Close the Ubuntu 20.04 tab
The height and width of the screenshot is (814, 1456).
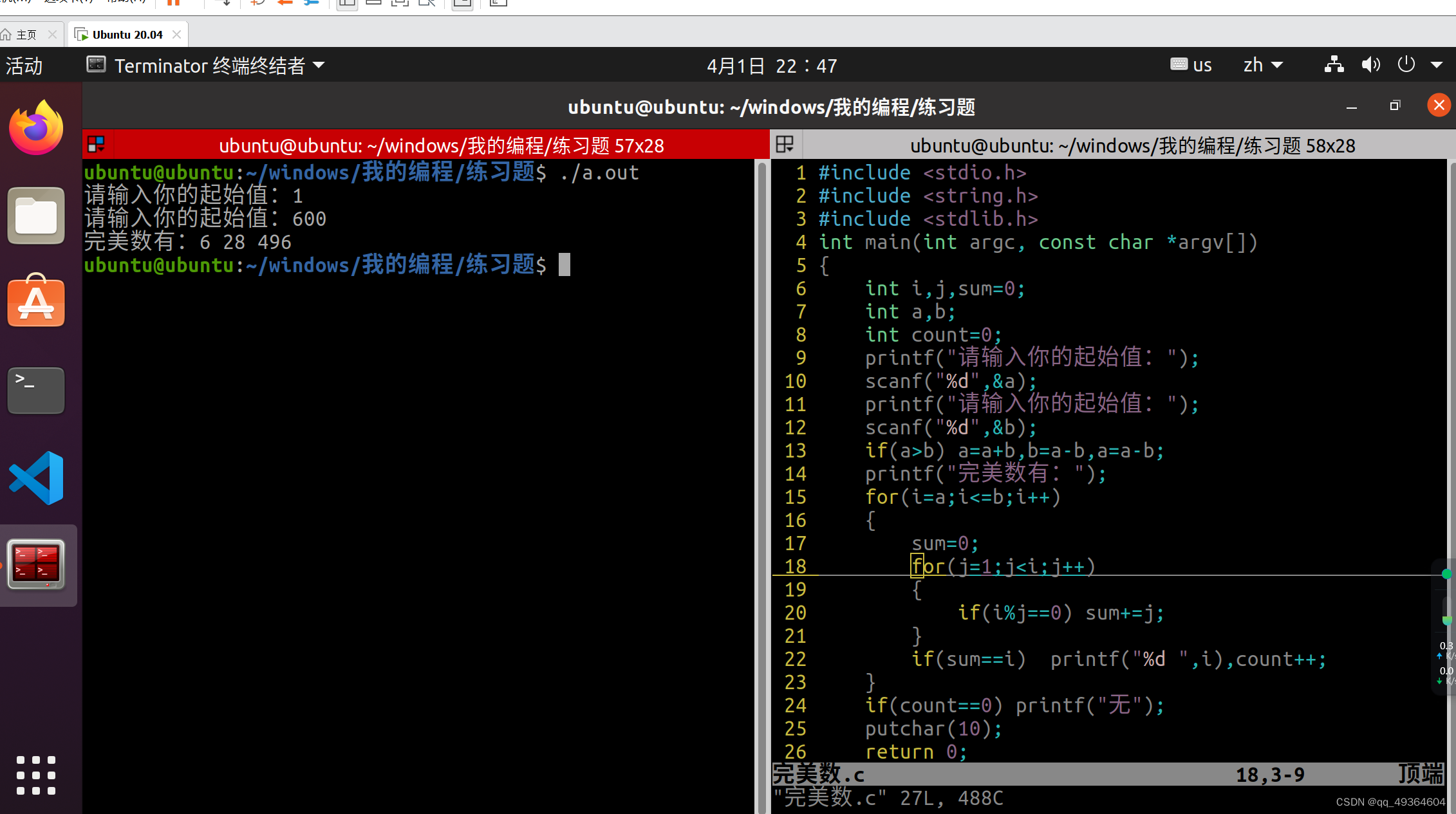point(176,35)
